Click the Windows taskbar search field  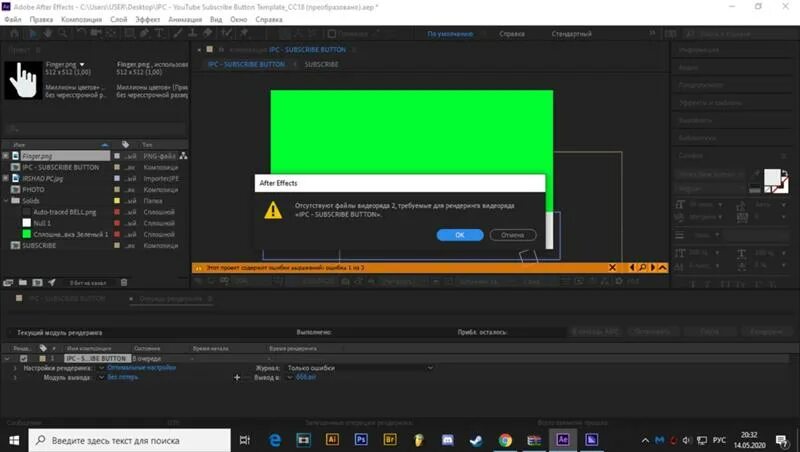pos(130,440)
